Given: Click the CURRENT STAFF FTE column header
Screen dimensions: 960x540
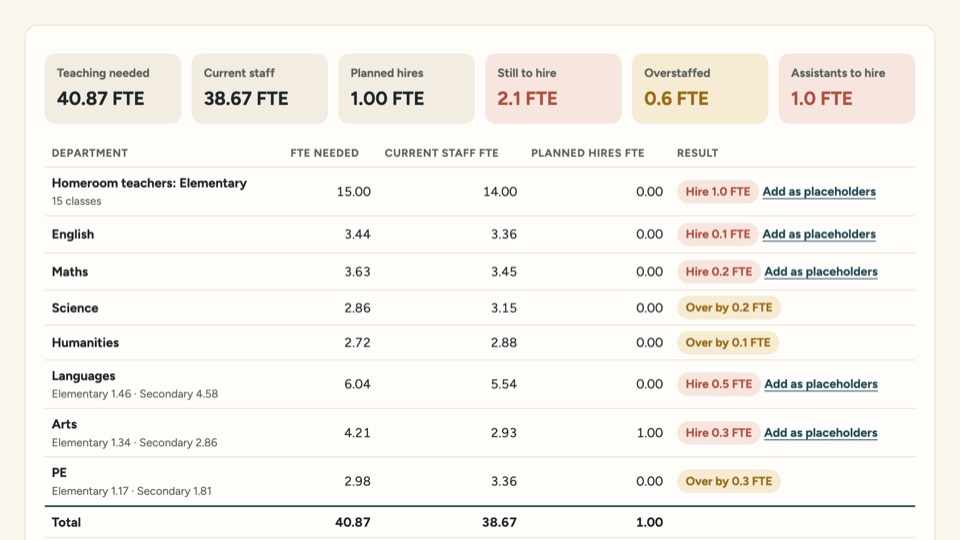Looking at the screenshot, I should pos(441,153).
